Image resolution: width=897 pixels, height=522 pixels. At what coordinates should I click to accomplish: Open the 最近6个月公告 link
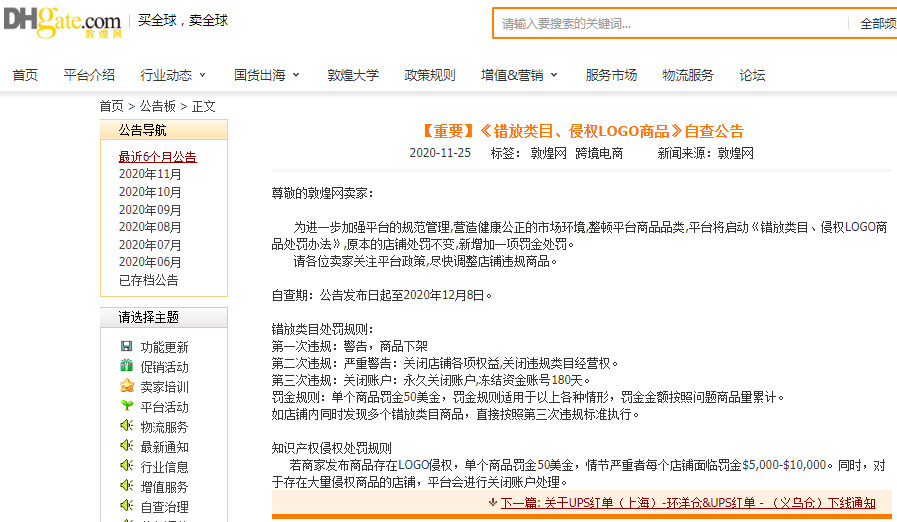(157, 156)
